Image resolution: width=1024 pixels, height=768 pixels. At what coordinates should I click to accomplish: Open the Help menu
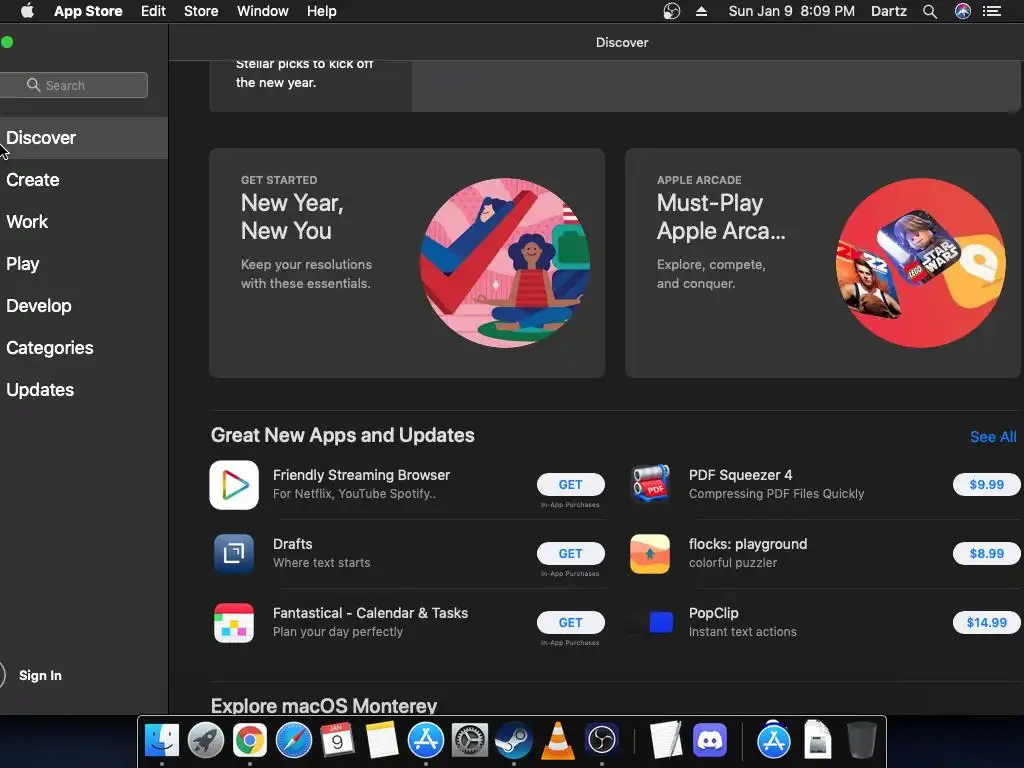click(321, 11)
